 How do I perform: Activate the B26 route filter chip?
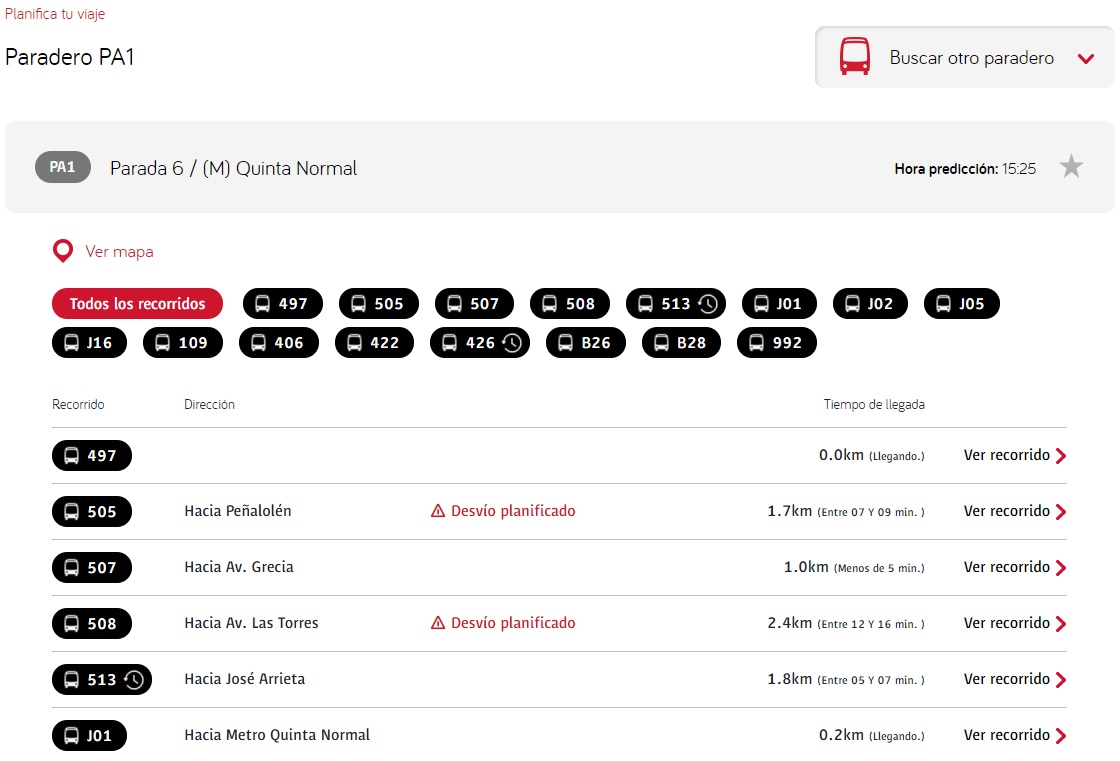tap(585, 342)
